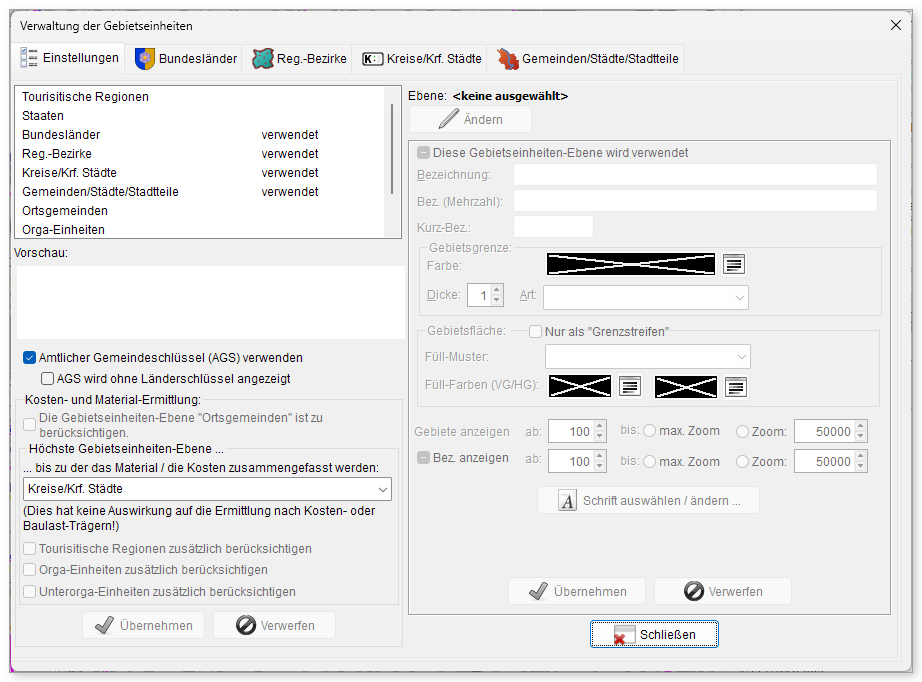The image size is (922, 682).
Task: Click Übernehmen in the right Ebene panel
Action: coord(577,591)
